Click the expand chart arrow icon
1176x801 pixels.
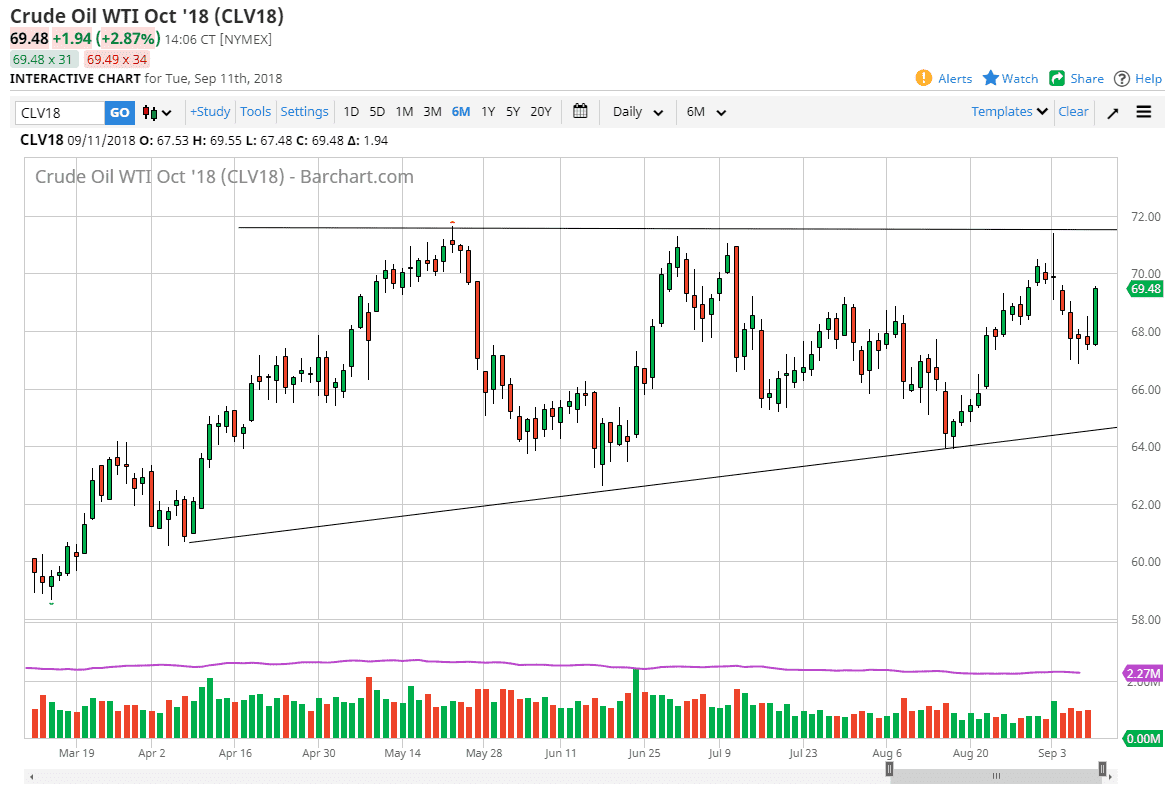[1112, 112]
